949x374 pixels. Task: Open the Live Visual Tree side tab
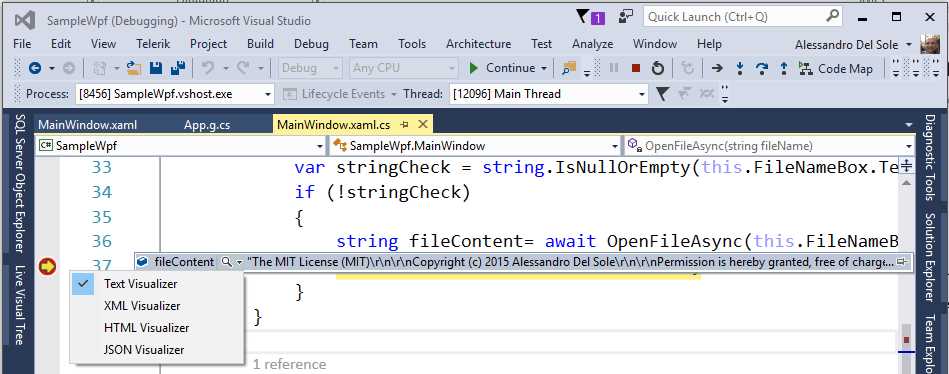click(x=19, y=306)
